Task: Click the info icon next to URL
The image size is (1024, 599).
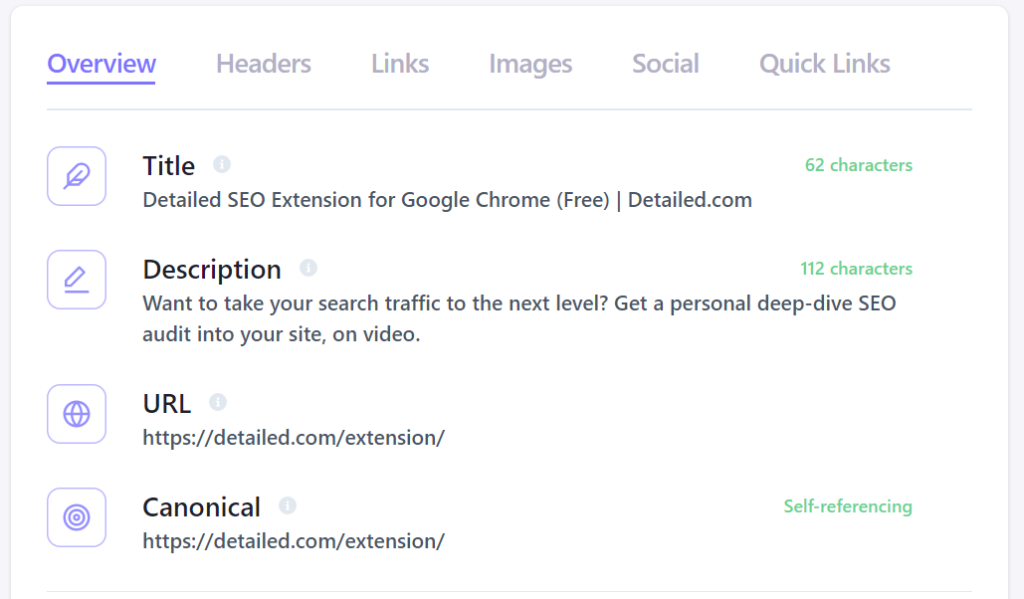Action: point(218,402)
